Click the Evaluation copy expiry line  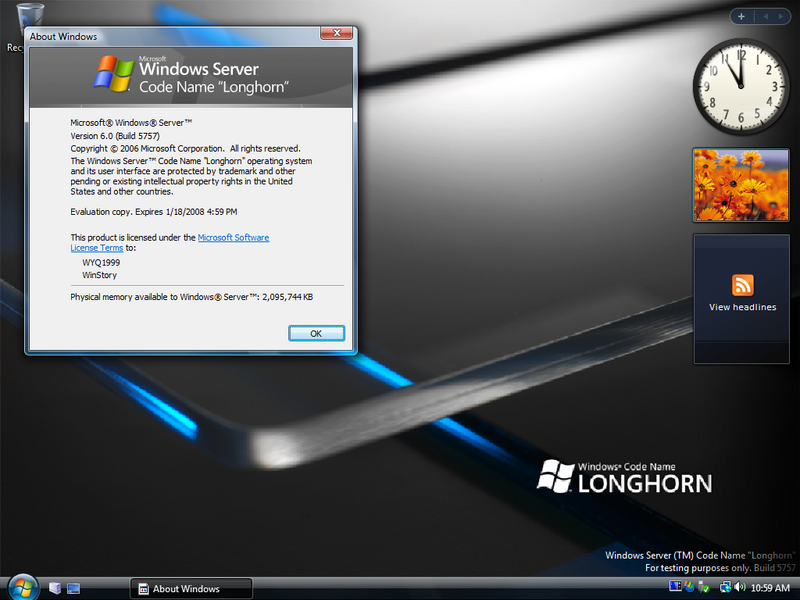pyautogui.click(x=154, y=212)
